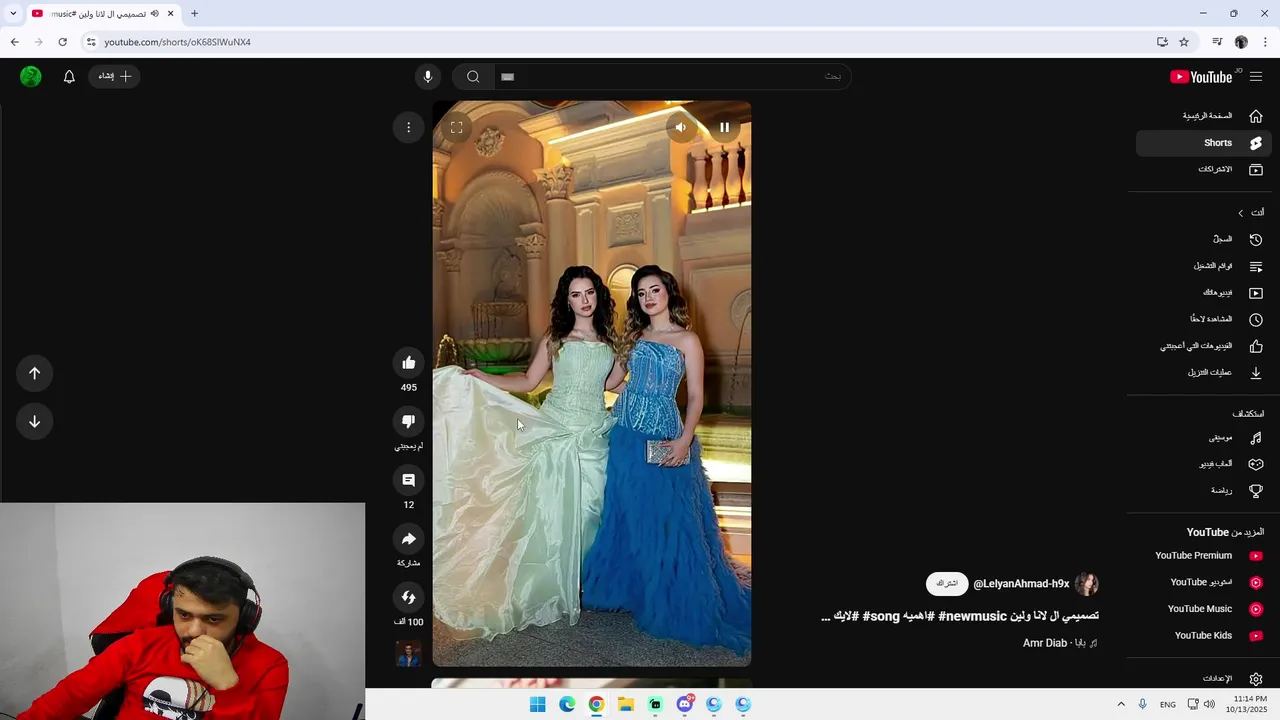
Task: Click the install app icon in address bar
Action: click(x=1162, y=42)
